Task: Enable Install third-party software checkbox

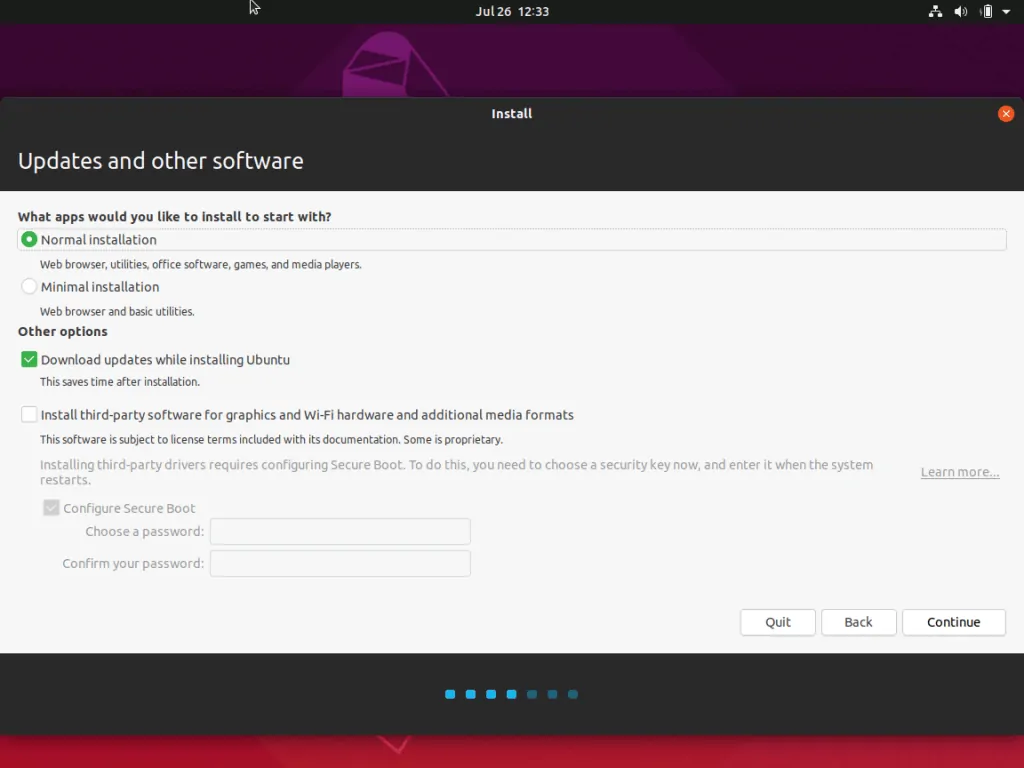Action: coord(29,415)
